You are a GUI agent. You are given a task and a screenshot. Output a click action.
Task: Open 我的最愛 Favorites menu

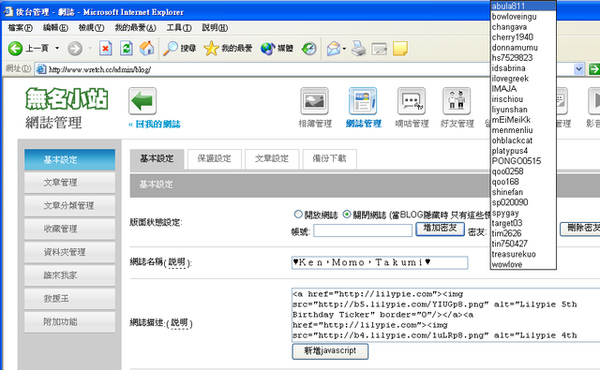[135, 28]
